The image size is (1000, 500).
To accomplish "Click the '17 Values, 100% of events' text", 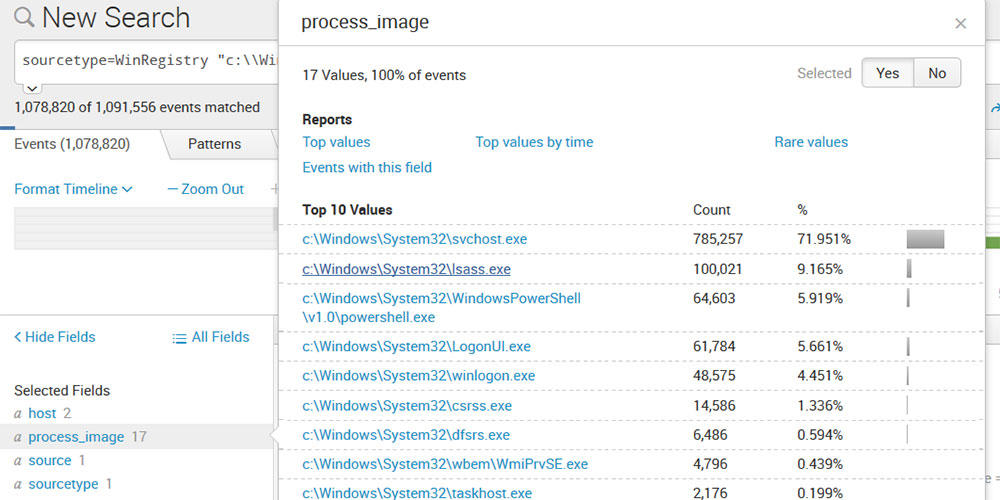I will tap(384, 75).
